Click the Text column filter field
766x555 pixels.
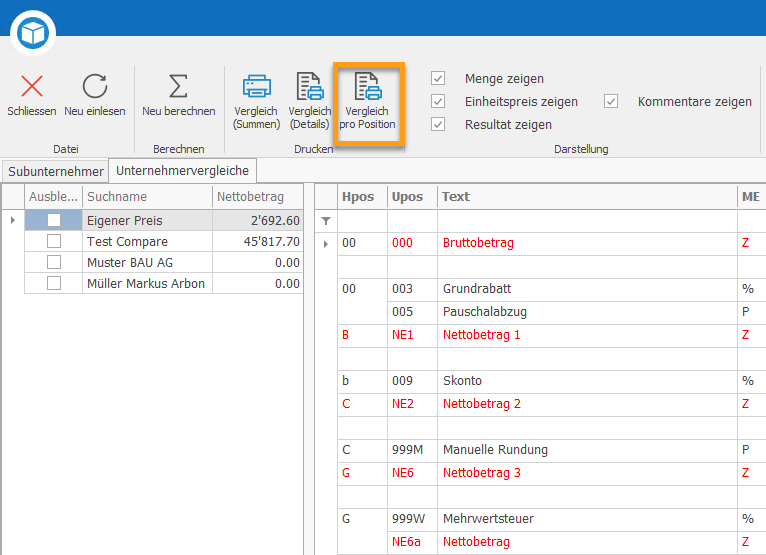click(587, 221)
